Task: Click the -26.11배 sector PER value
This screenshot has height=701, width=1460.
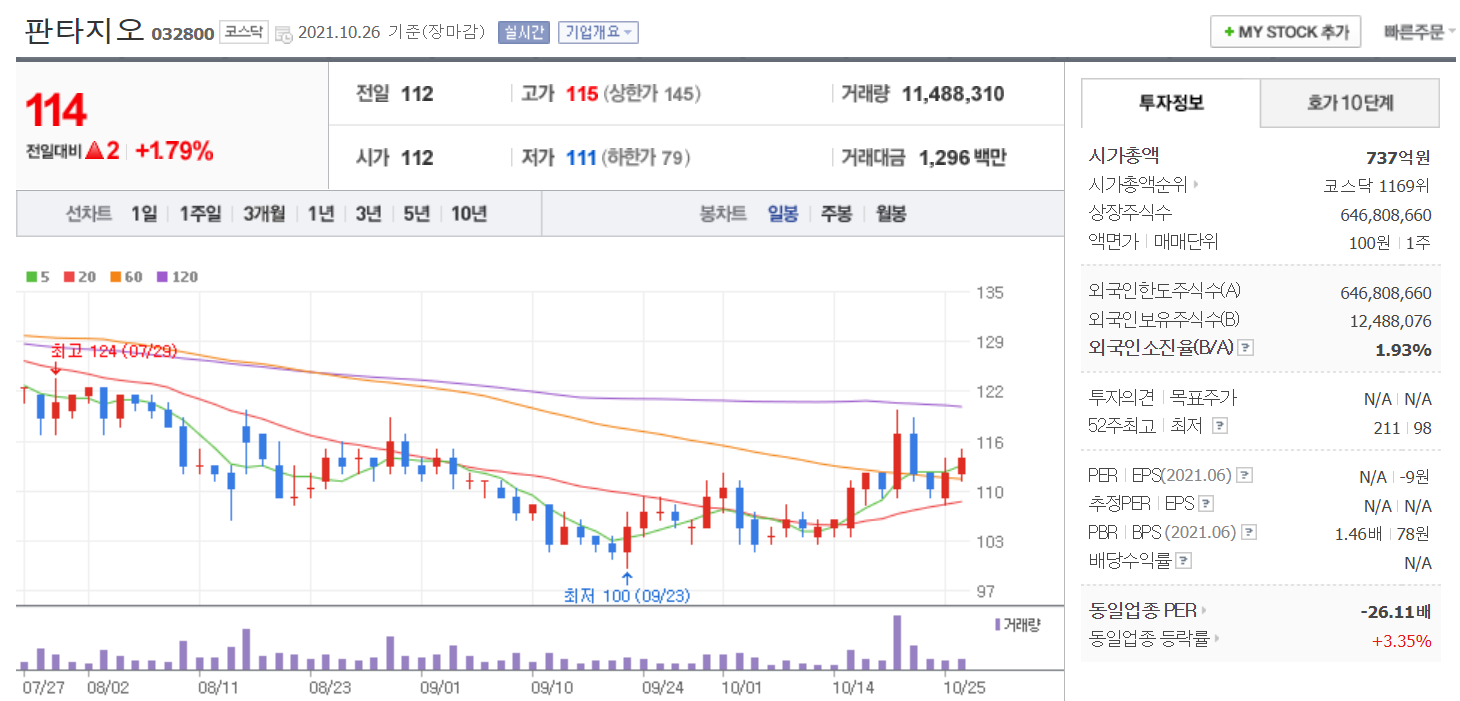Action: coord(1396,611)
